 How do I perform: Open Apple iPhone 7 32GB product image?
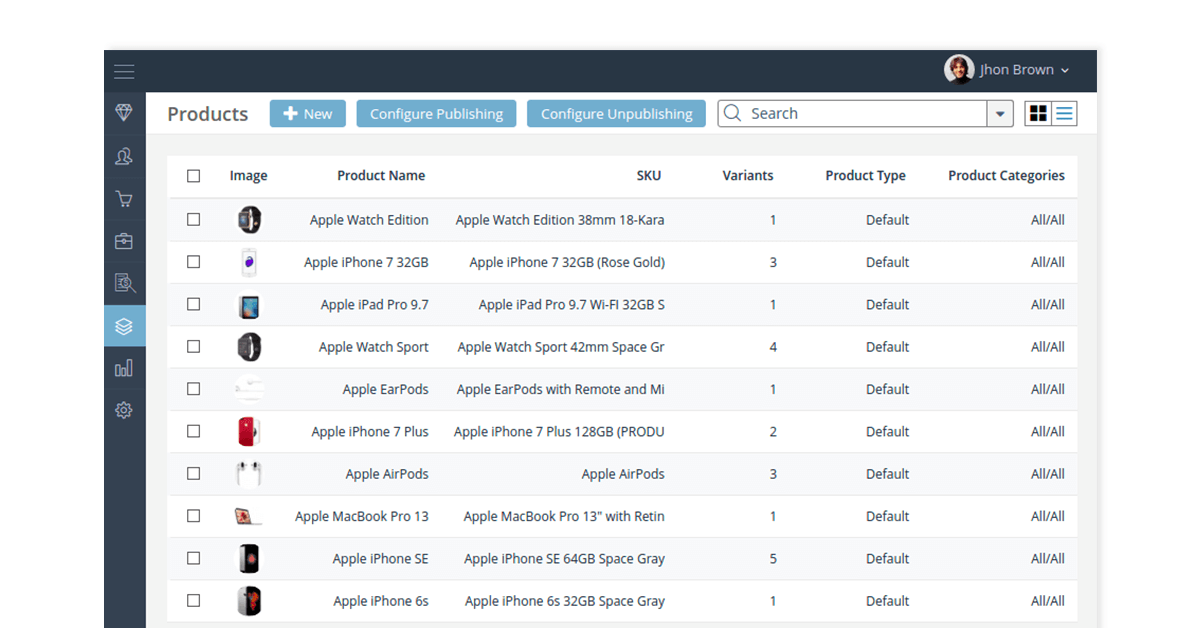(249, 262)
